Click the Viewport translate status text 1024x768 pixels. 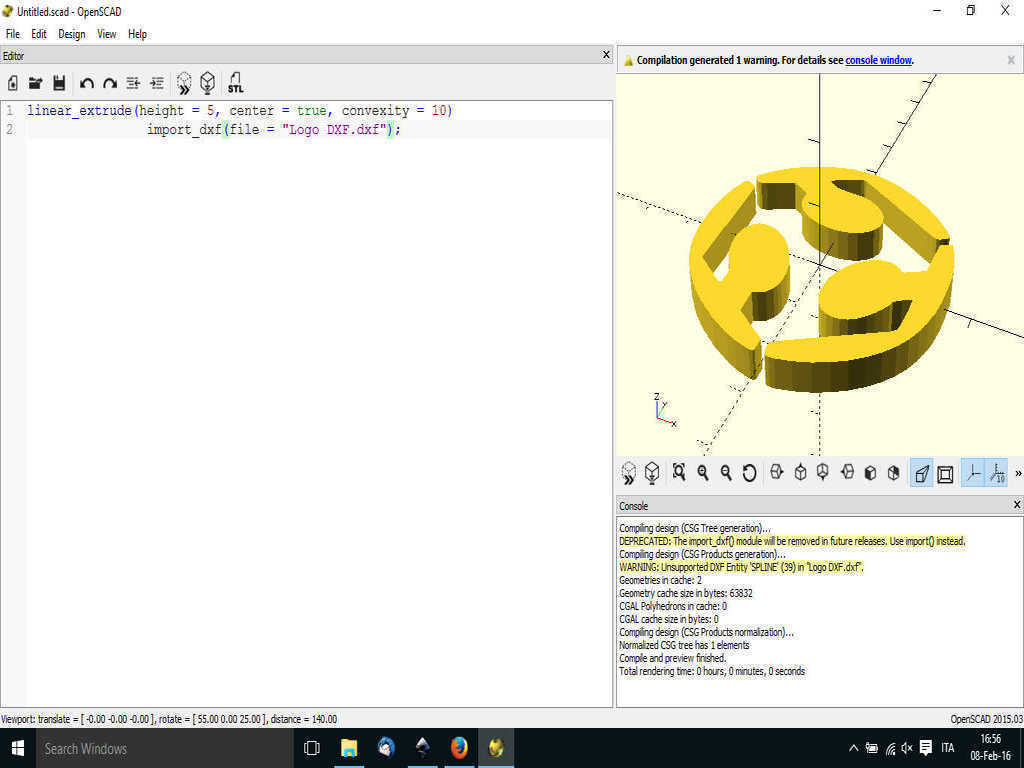coord(169,719)
